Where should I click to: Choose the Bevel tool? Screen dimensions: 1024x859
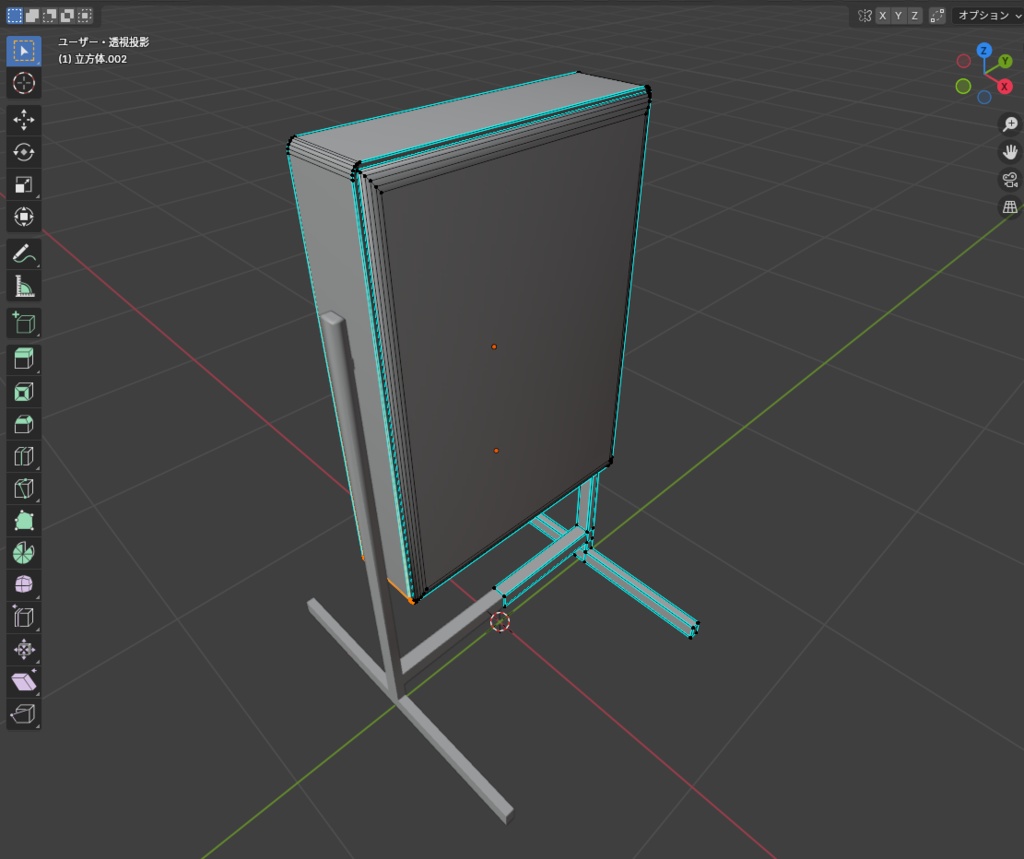pos(24,425)
